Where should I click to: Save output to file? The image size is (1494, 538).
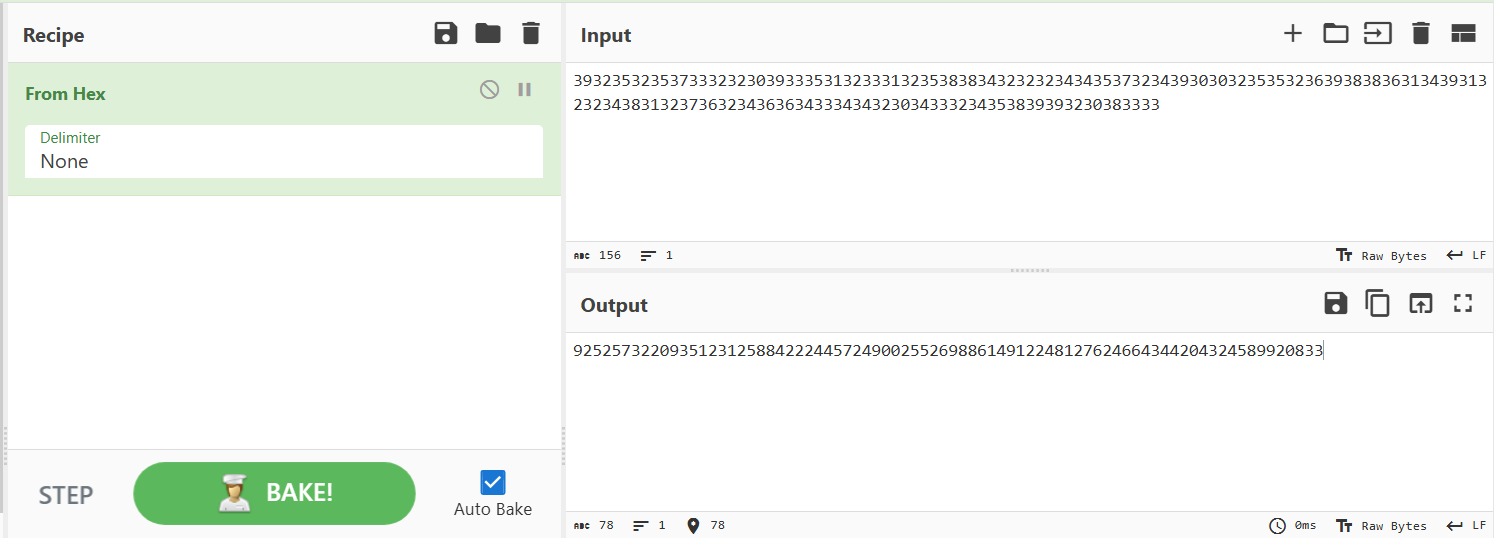[1336, 304]
